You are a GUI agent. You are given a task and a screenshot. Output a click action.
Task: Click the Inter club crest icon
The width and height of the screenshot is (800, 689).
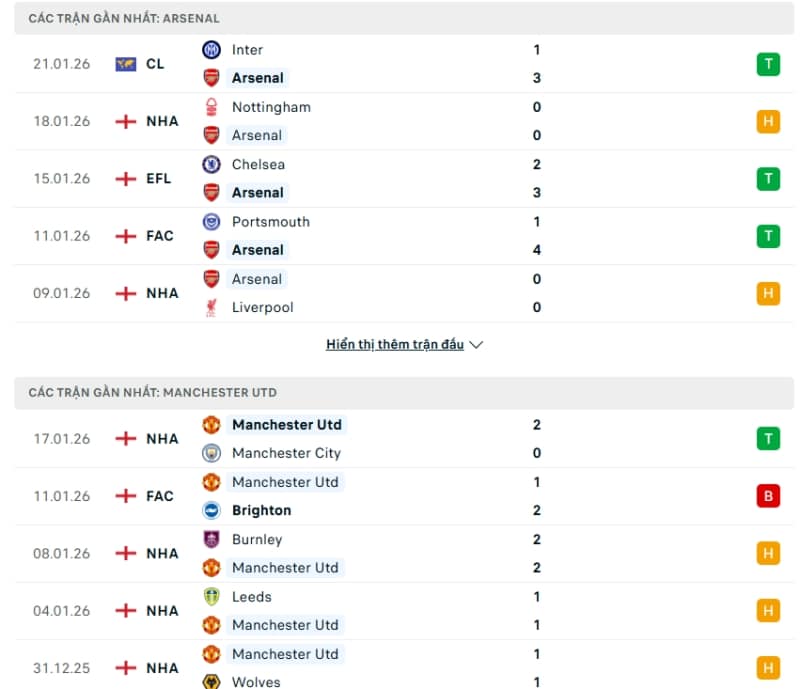coord(211,49)
